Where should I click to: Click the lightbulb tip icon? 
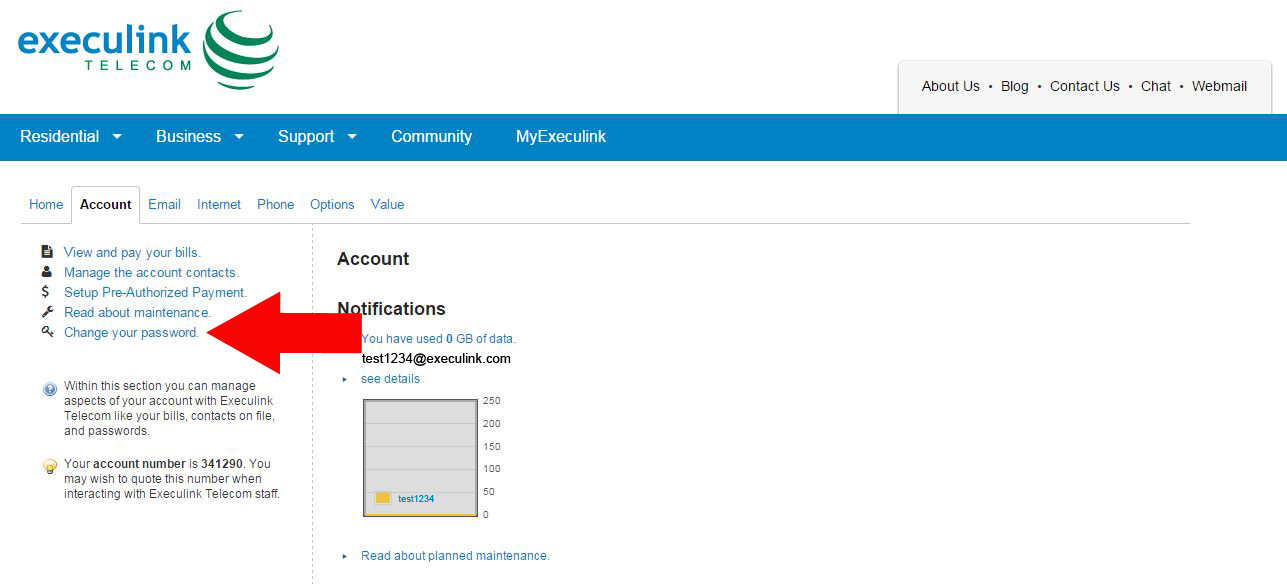[50, 467]
